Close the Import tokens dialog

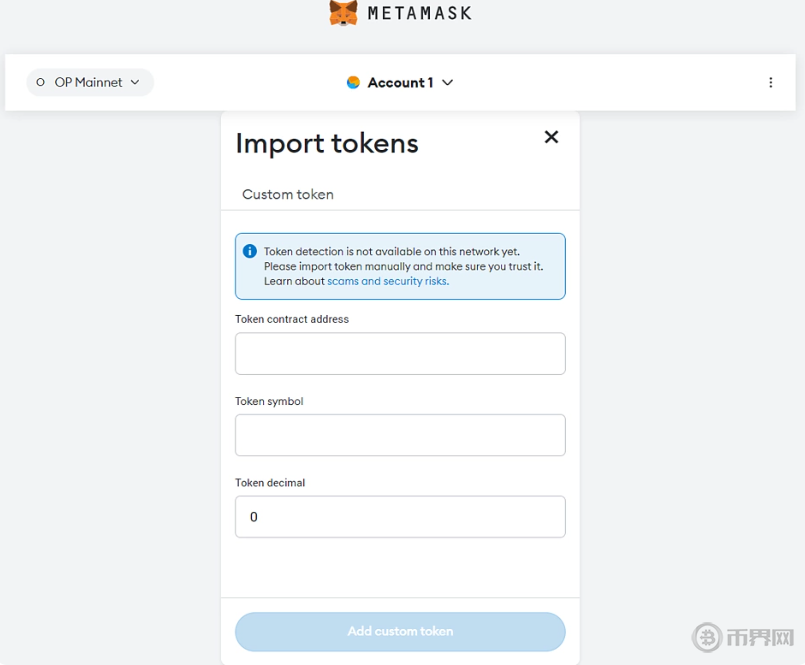[x=551, y=137]
